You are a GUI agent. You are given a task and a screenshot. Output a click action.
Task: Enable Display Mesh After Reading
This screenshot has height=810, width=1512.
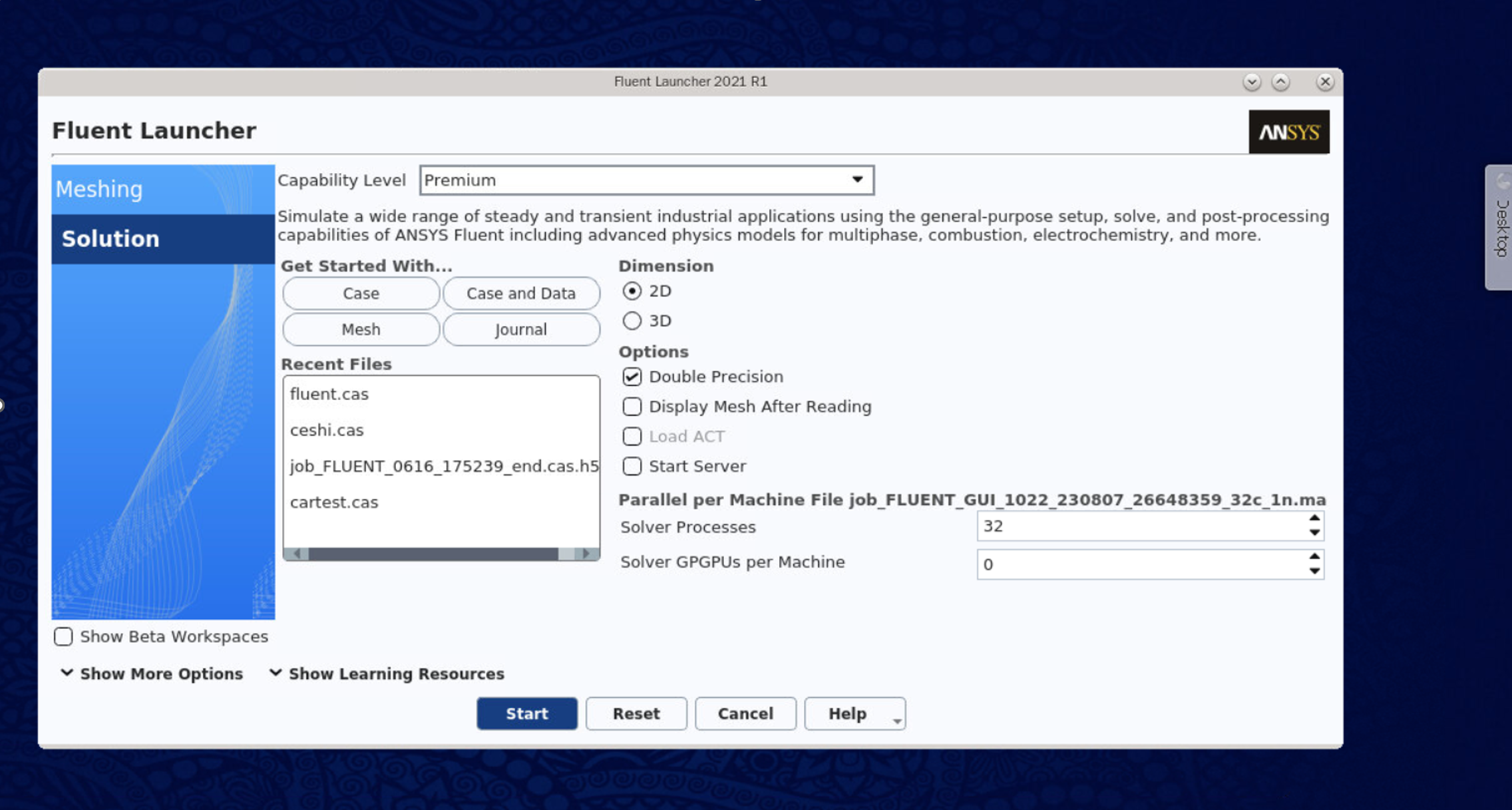coord(632,407)
